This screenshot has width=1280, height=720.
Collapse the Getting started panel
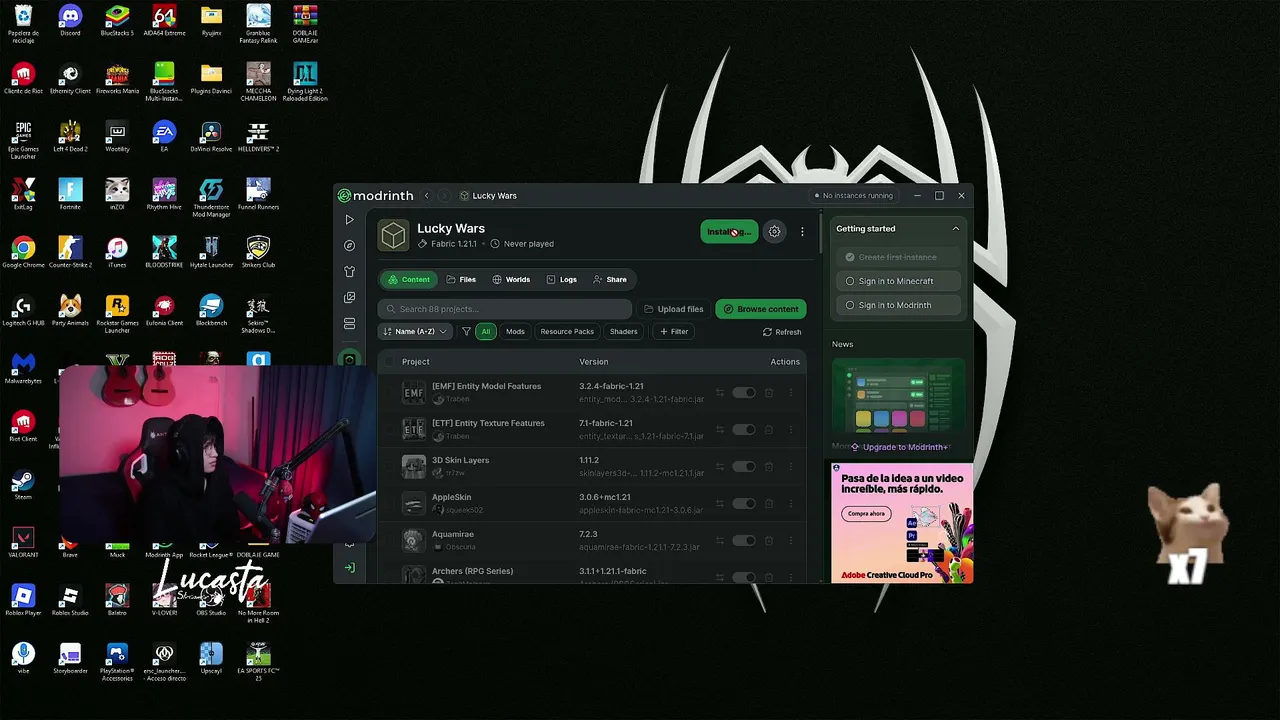(x=955, y=229)
